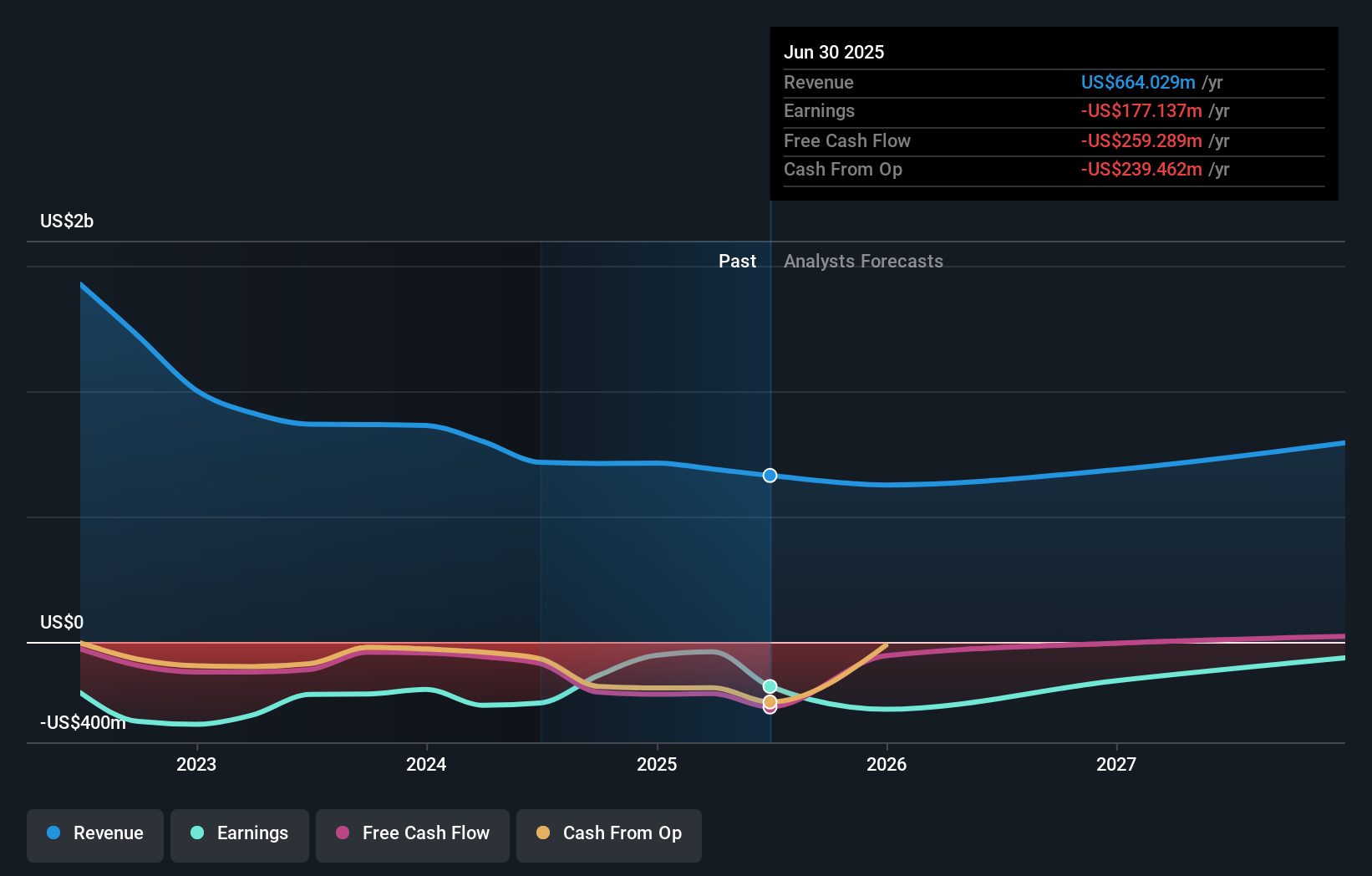Toggle the Cash From Op legend series
Image resolution: width=1372 pixels, height=876 pixels.
(609, 834)
